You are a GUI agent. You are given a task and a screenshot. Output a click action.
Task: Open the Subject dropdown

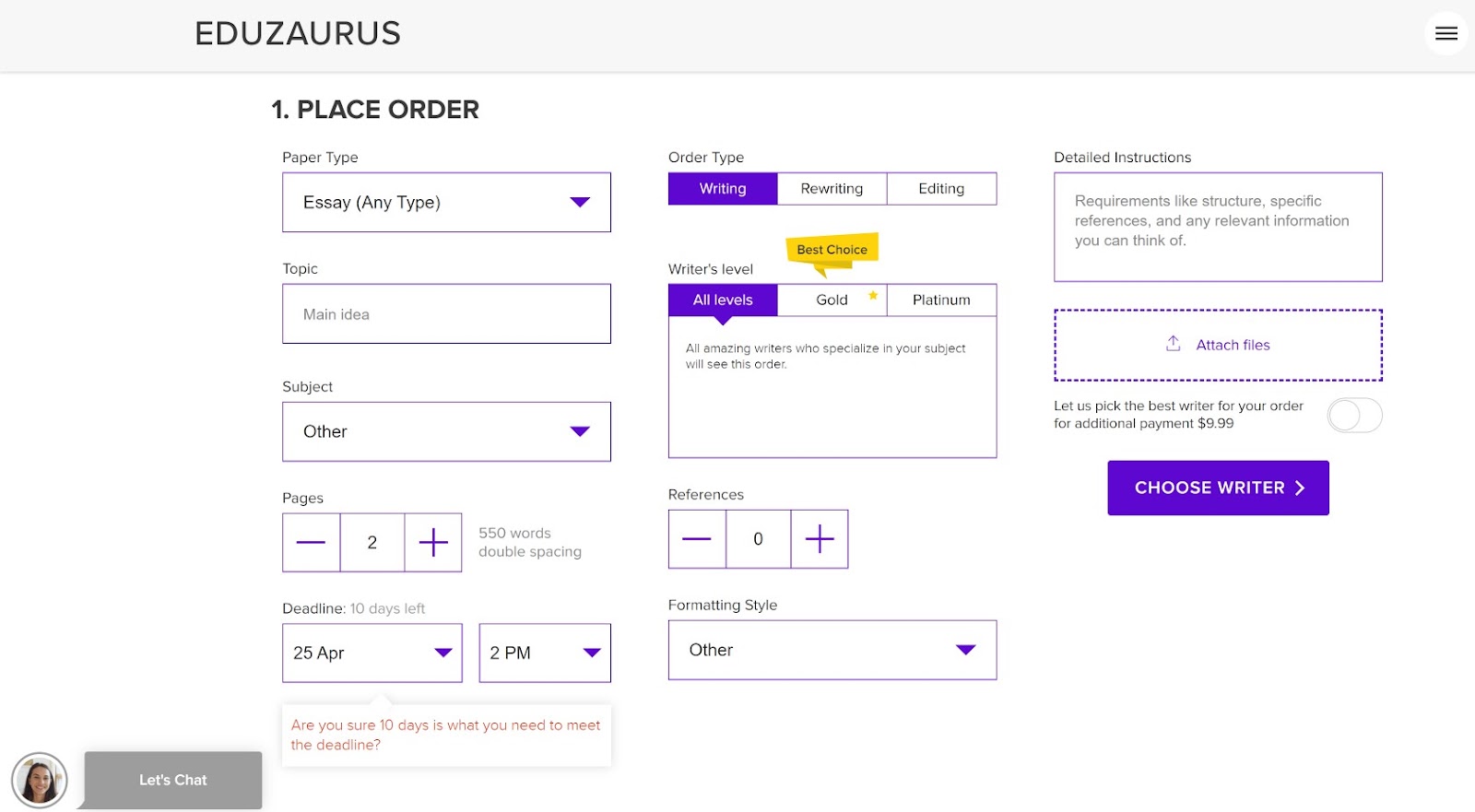tap(446, 431)
